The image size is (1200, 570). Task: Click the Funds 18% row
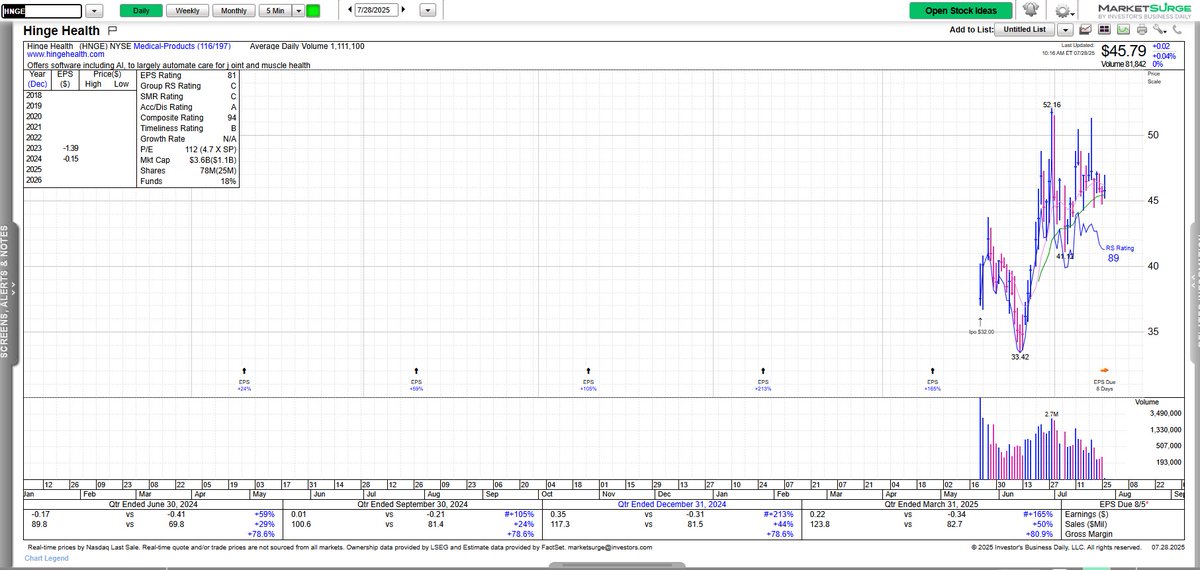point(189,183)
